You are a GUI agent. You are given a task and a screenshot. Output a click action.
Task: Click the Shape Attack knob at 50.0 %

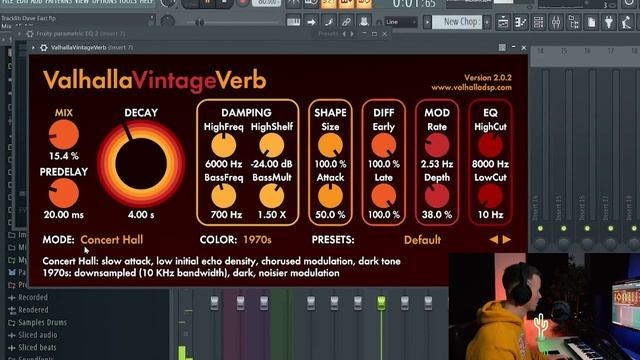pos(330,196)
